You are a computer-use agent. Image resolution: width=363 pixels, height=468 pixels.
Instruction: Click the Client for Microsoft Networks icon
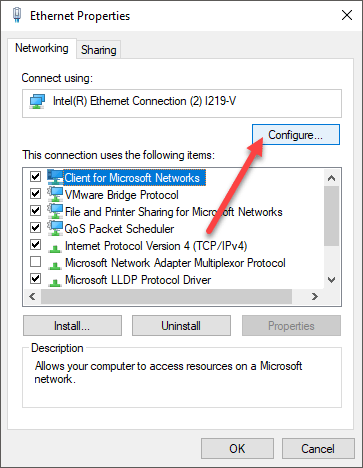(x=55, y=177)
